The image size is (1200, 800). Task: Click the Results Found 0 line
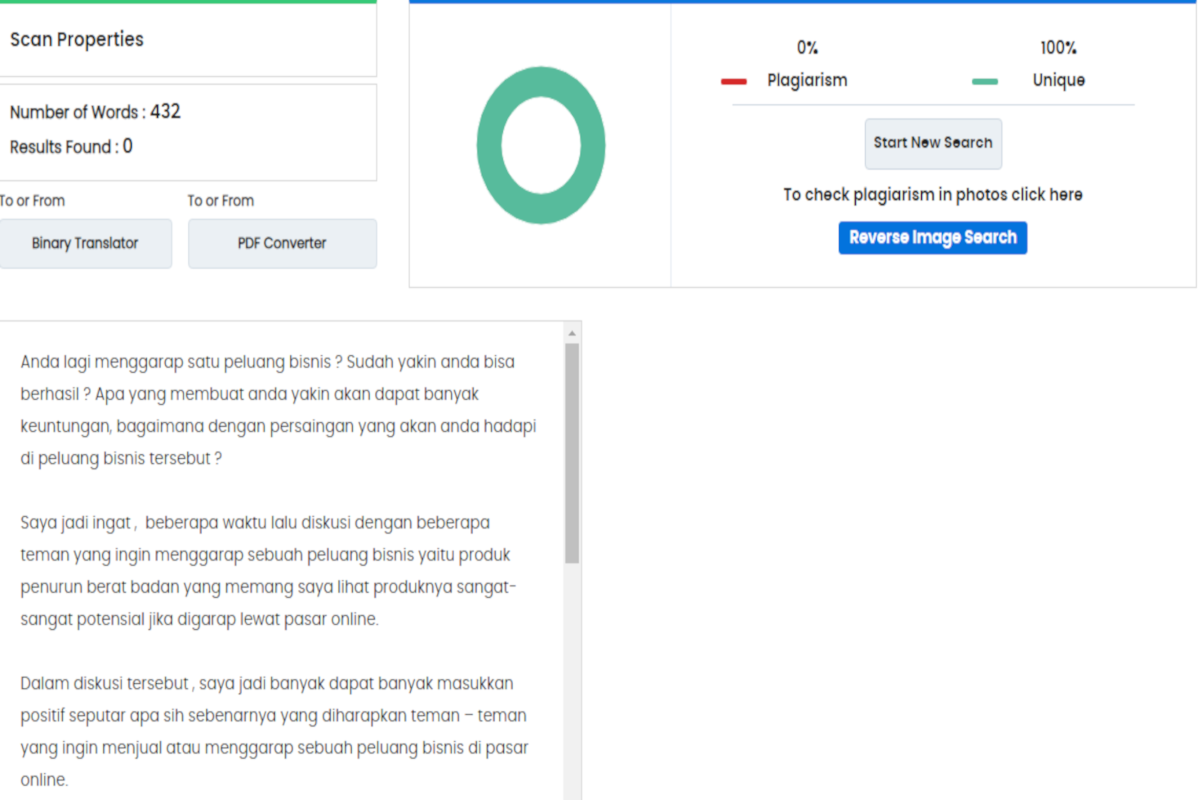click(x=71, y=147)
